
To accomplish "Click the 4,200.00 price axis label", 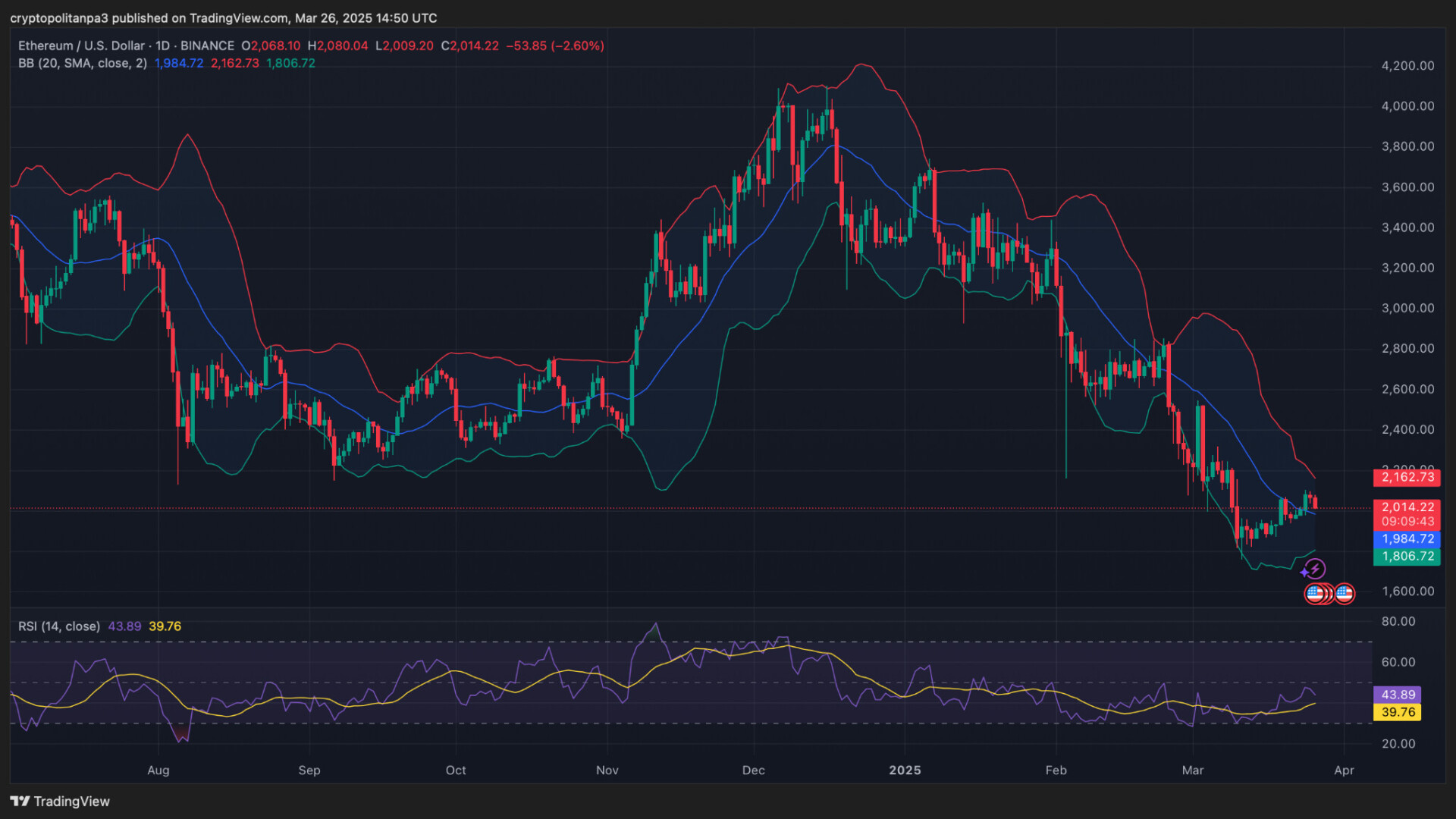I will coord(1407,66).
